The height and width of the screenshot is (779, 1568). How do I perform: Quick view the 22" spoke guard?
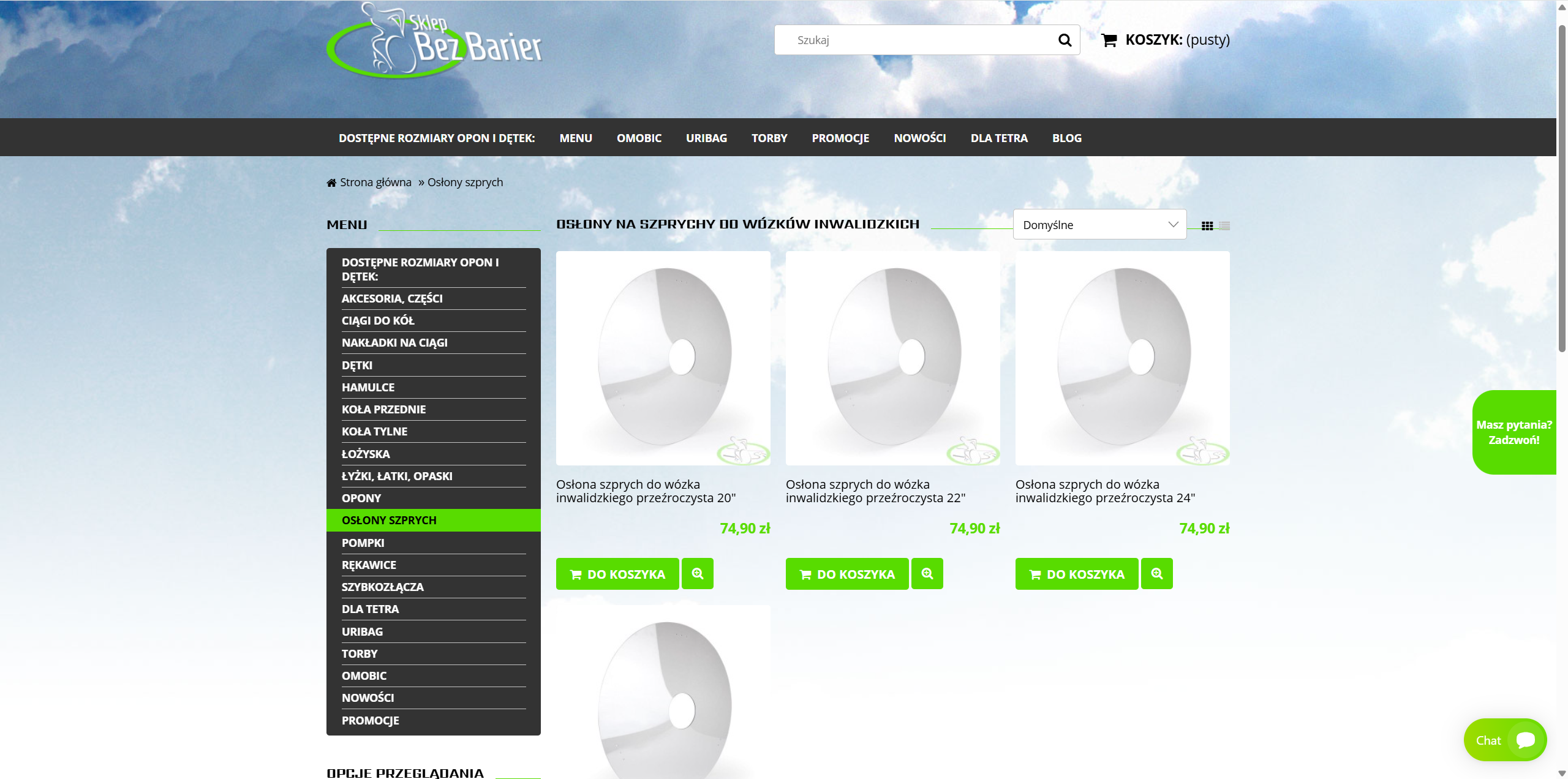point(927,574)
